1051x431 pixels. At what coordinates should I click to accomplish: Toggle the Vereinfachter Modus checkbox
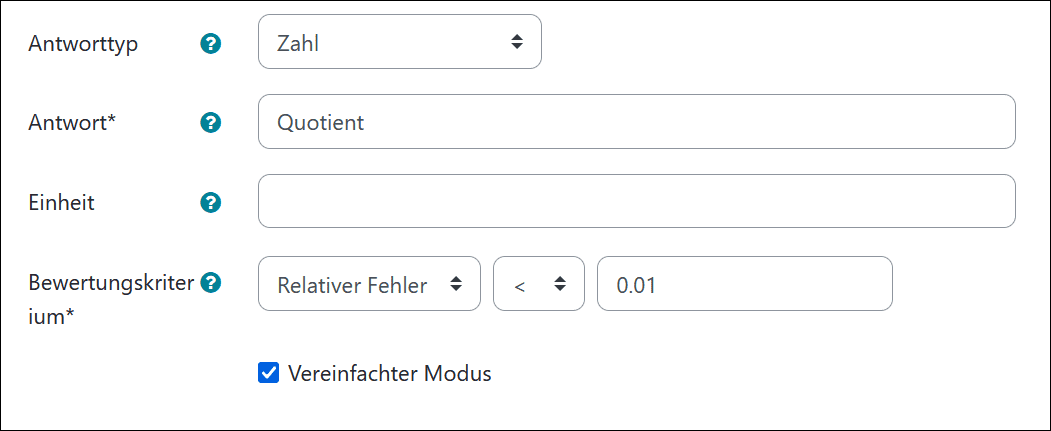click(x=268, y=373)
